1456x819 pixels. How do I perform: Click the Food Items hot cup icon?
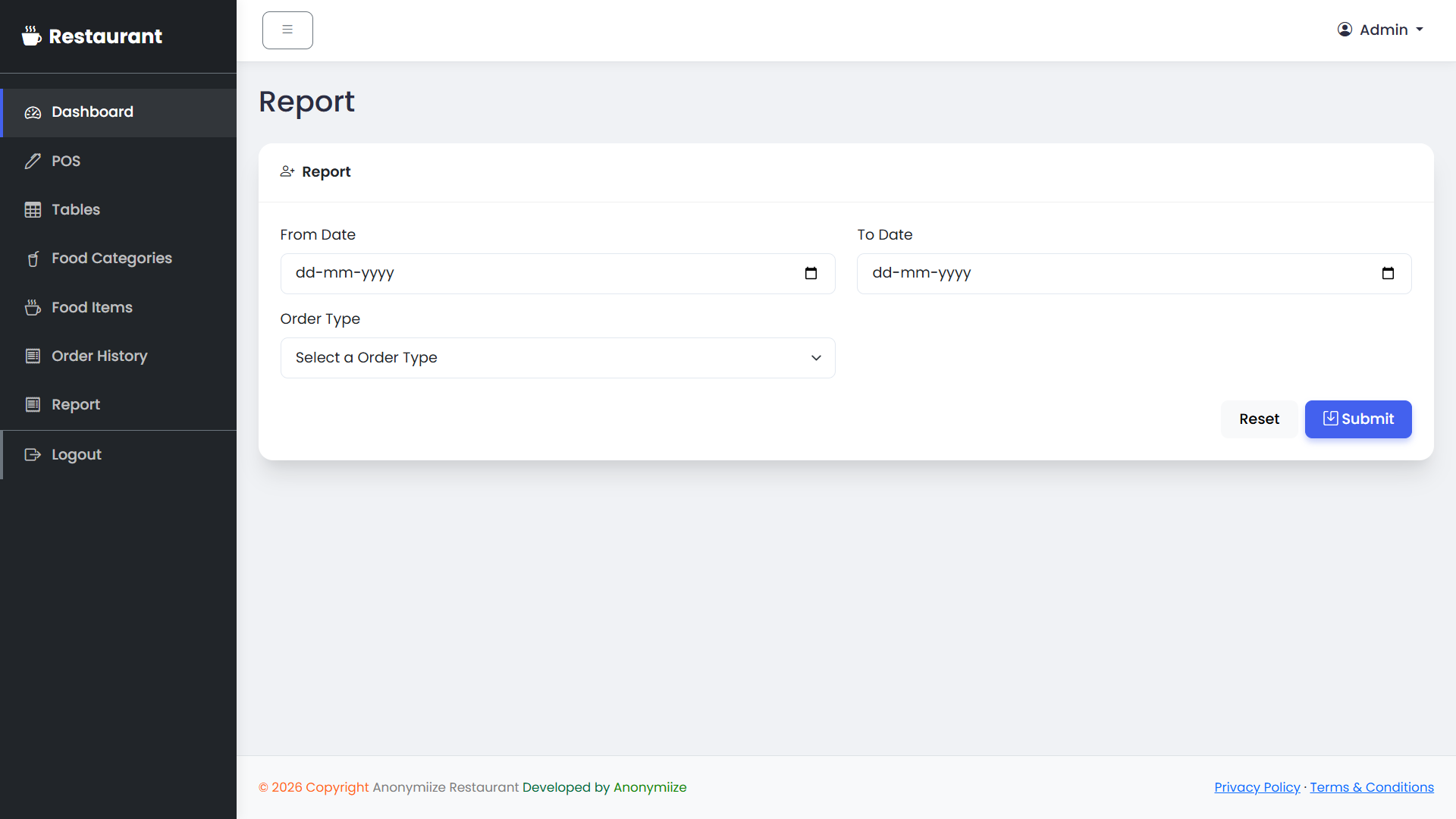(33, 307)
